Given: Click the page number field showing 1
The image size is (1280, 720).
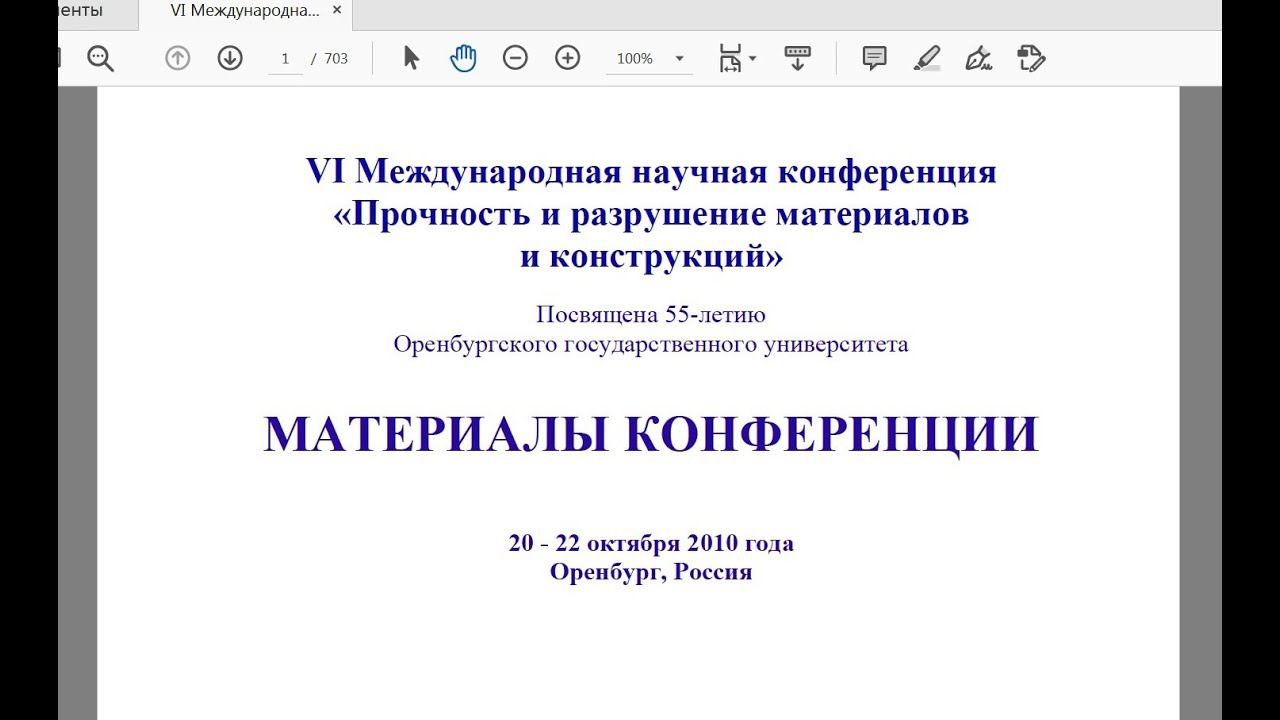Looking at the screenshot, I should click(285, 59).
